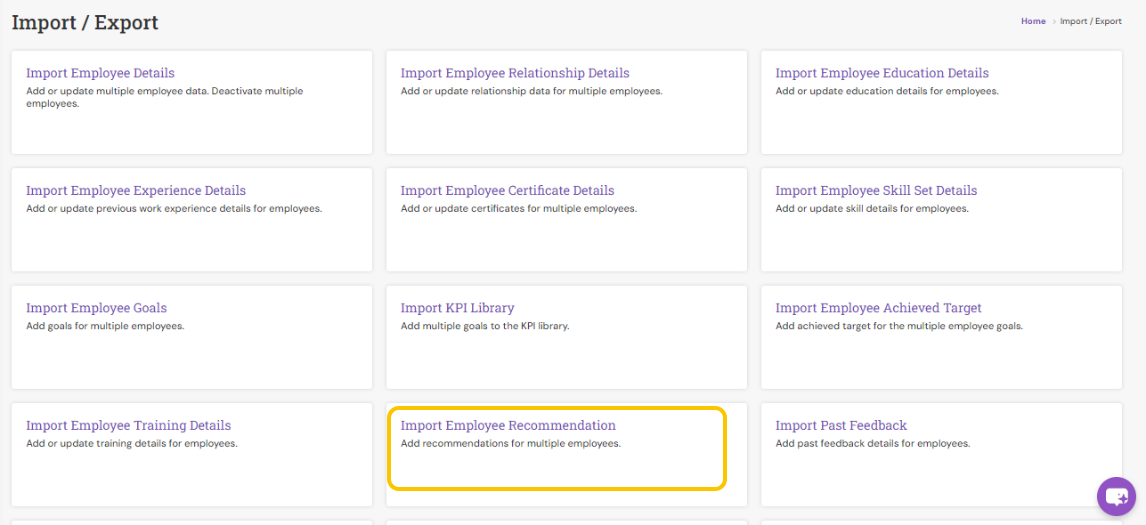
Task: Click 'Add or update relationship data' description
Action: coord(531,91)
